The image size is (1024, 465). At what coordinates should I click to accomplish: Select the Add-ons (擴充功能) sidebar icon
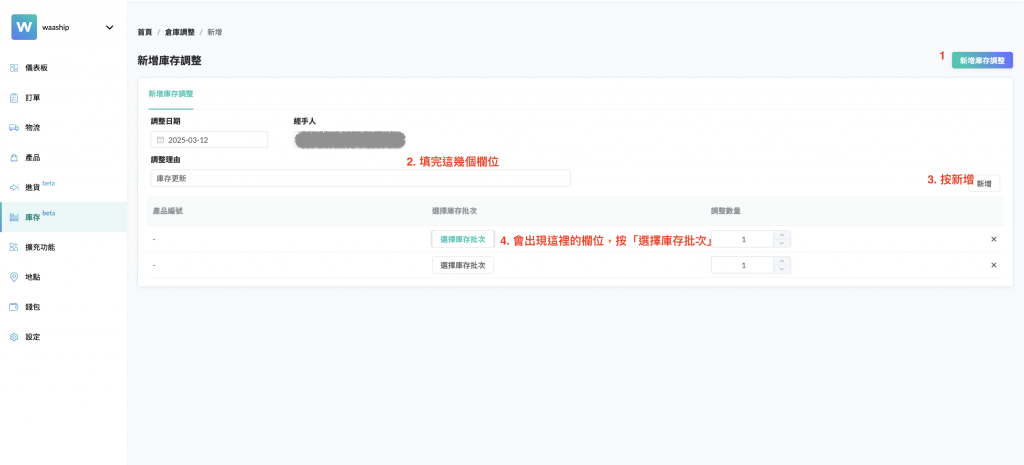pos(14,247)
